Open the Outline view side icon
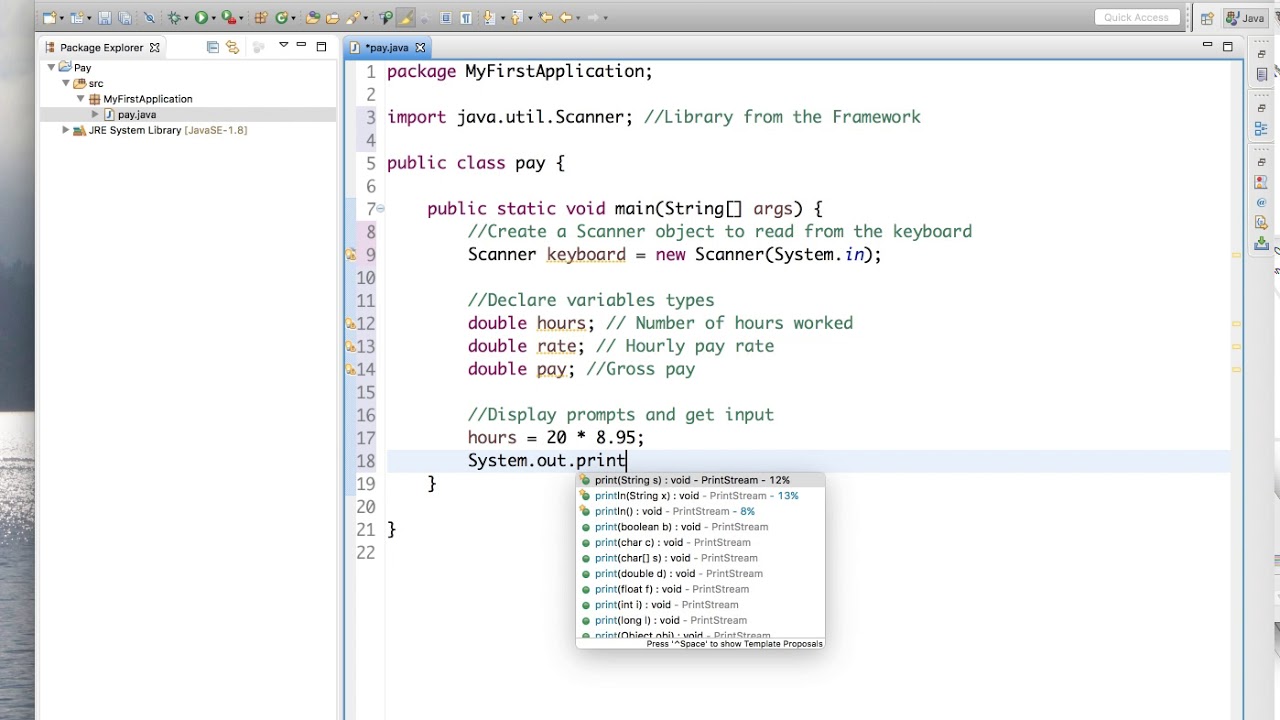This screenshot has height=720, width=1280. point(1261,129)
